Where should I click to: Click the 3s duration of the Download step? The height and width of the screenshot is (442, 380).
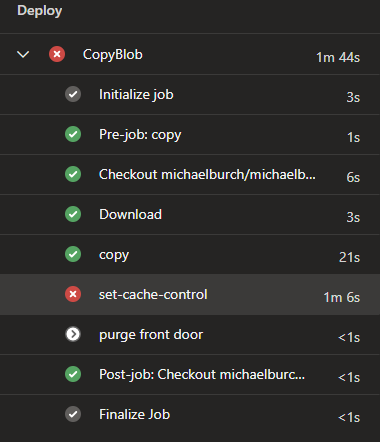tap(353, 217)
